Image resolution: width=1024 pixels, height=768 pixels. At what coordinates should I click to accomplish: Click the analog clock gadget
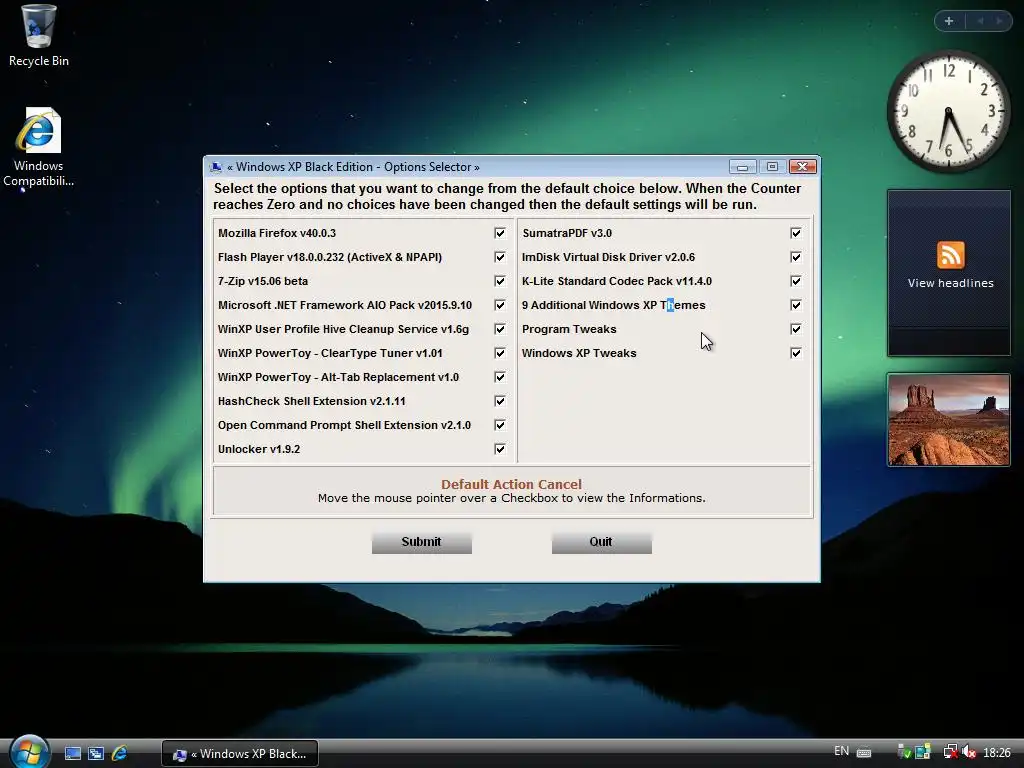coord(948,112)
